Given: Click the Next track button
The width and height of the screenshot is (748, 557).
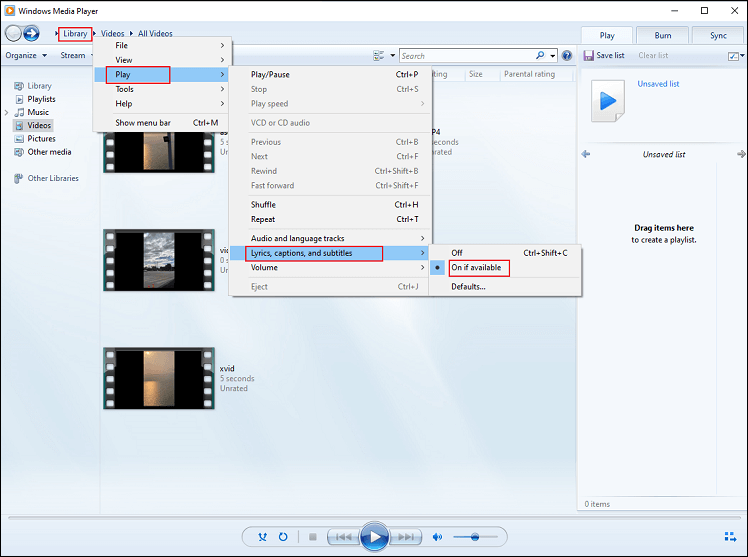Looking at the screenshot, I should coord(408,537).
